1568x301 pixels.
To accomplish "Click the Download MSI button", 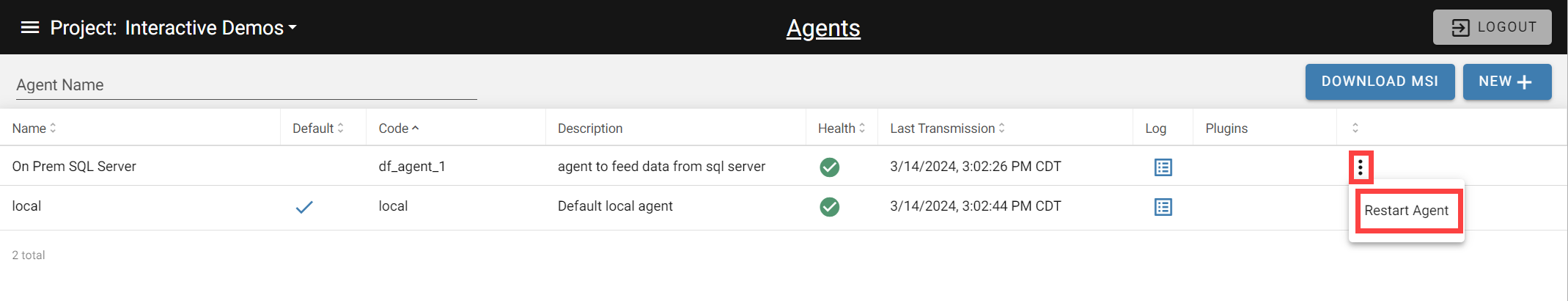I will [x=1380, y=81].
